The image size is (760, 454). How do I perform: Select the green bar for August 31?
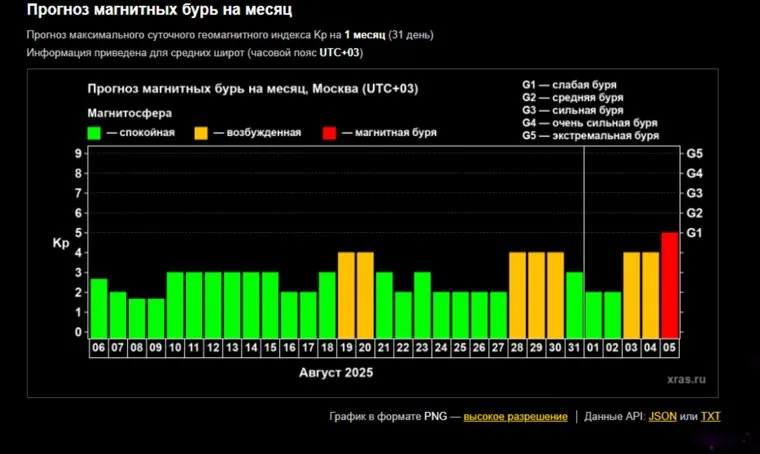coord(574,305)
